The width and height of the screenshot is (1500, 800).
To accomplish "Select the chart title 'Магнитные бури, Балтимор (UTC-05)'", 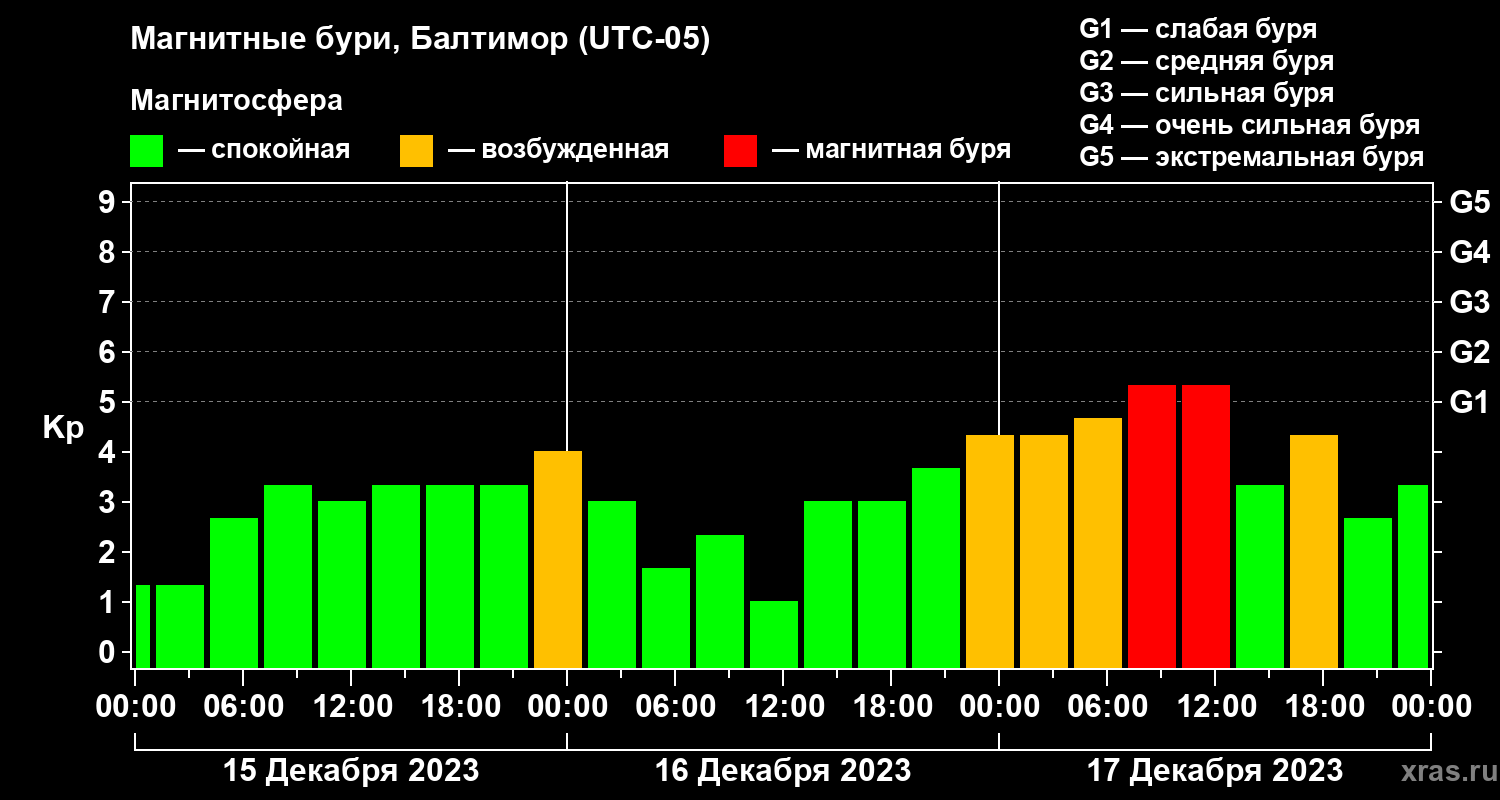I will point(420,40).
